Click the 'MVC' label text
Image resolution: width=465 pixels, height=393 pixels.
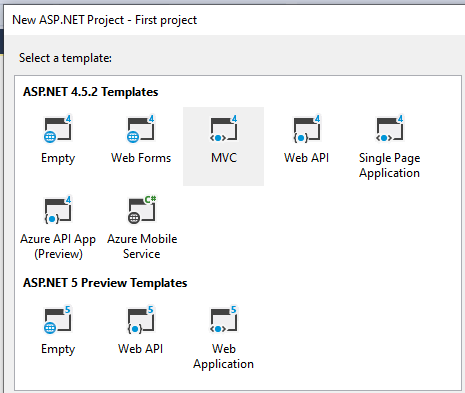(x=224, y=158)
